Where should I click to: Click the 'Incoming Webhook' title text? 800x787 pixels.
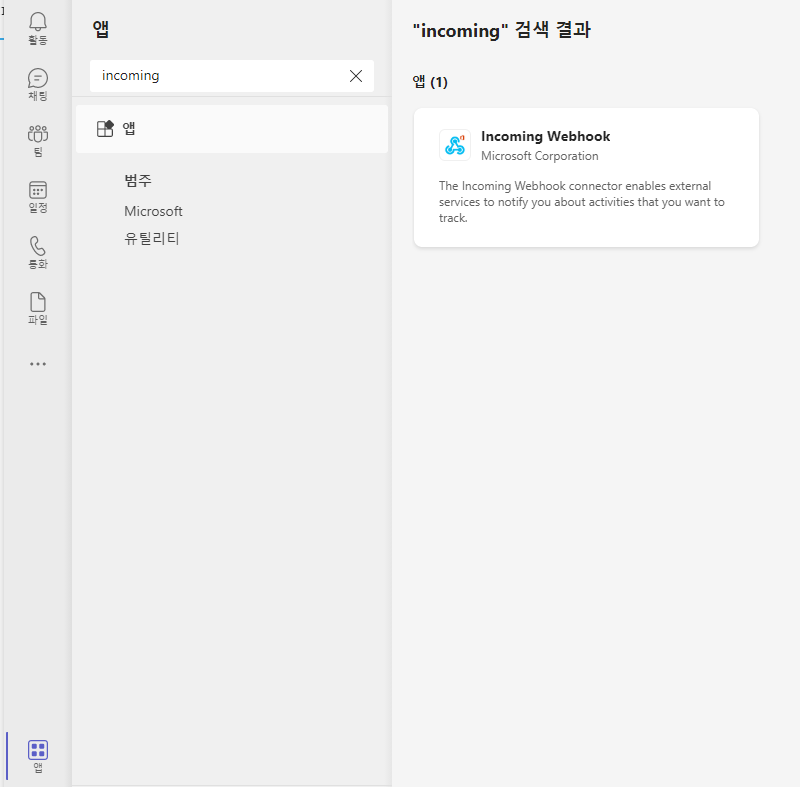point(545,136)
